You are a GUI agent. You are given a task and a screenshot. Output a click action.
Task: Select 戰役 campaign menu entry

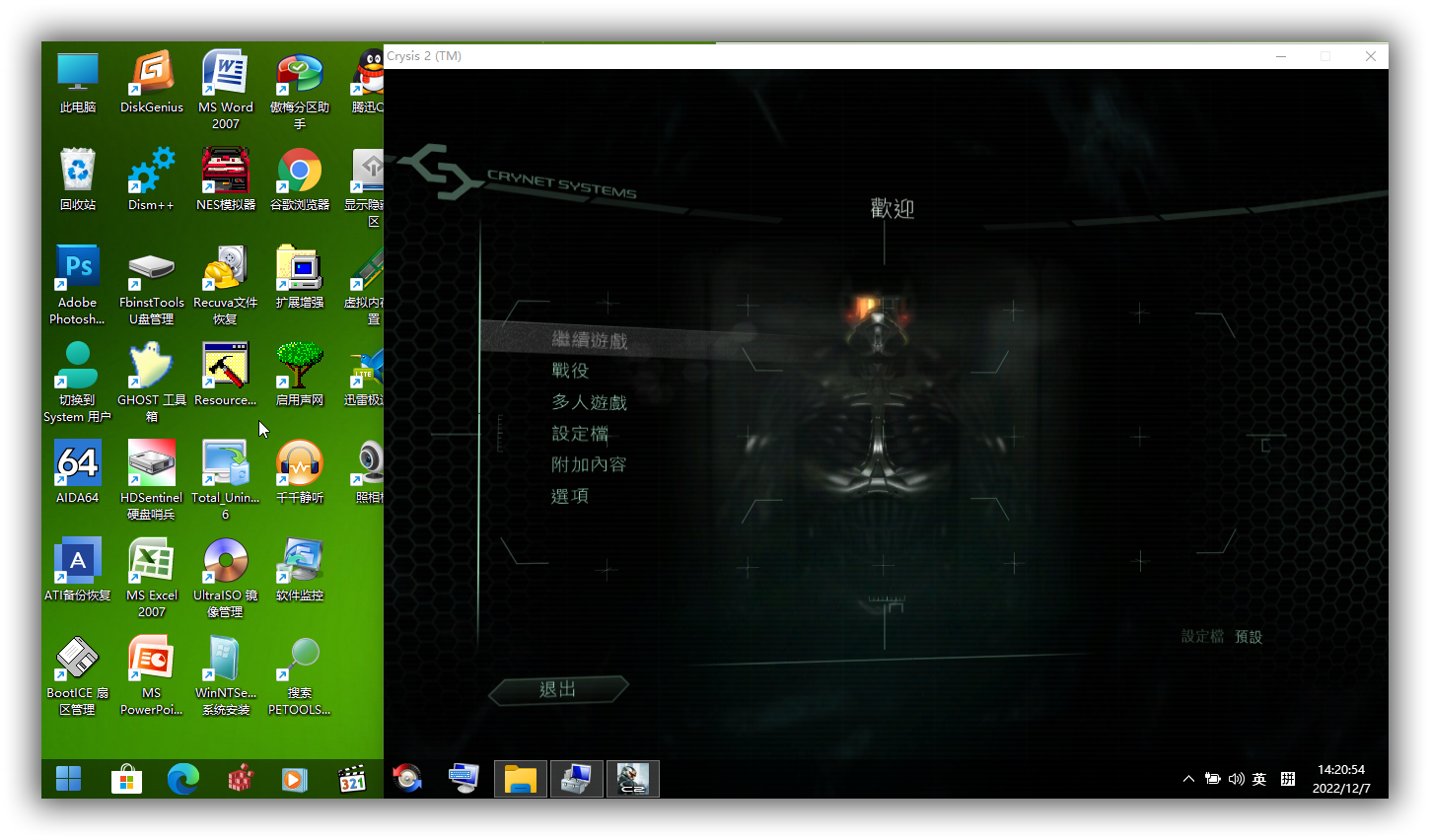(x=570, y=371)
